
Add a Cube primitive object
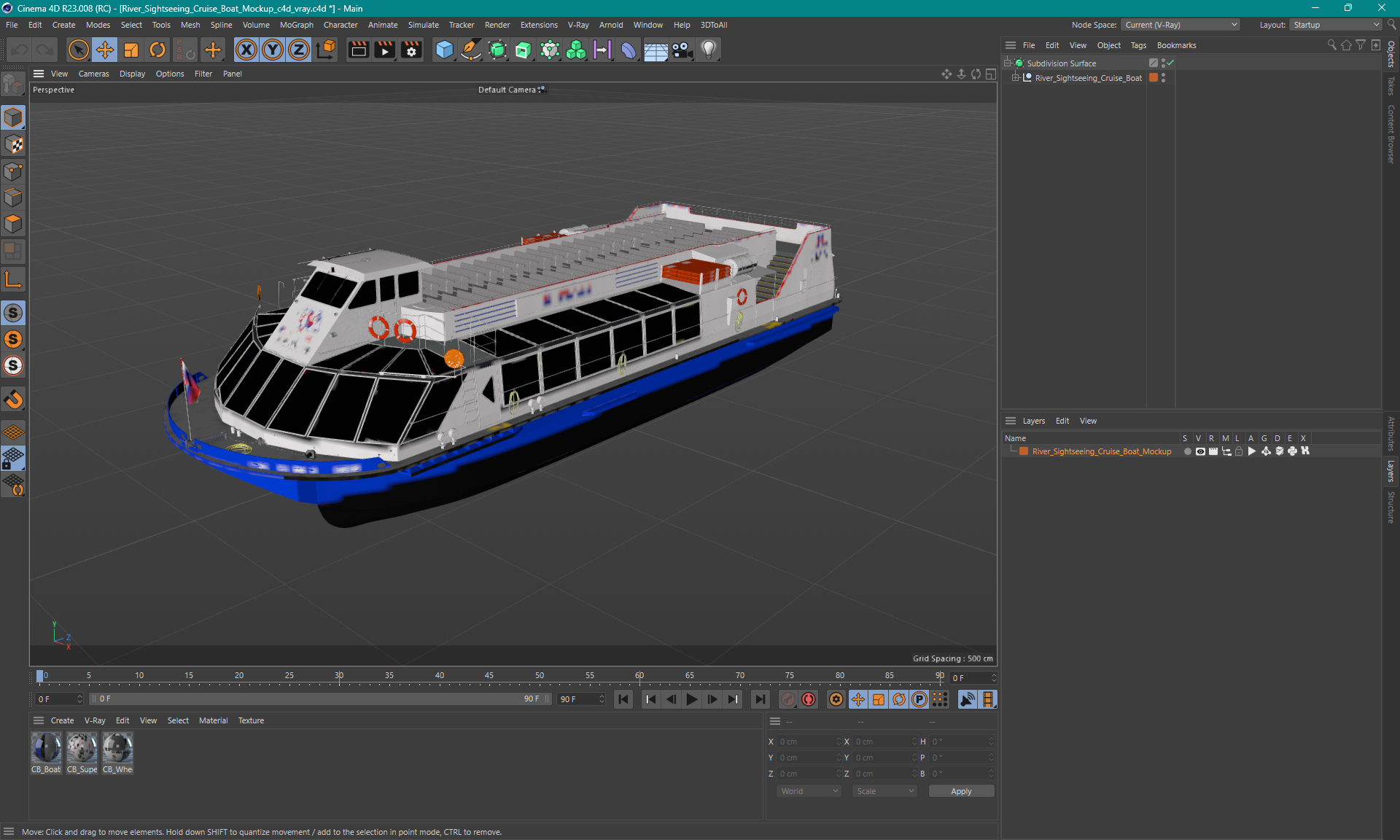point(444,50)
